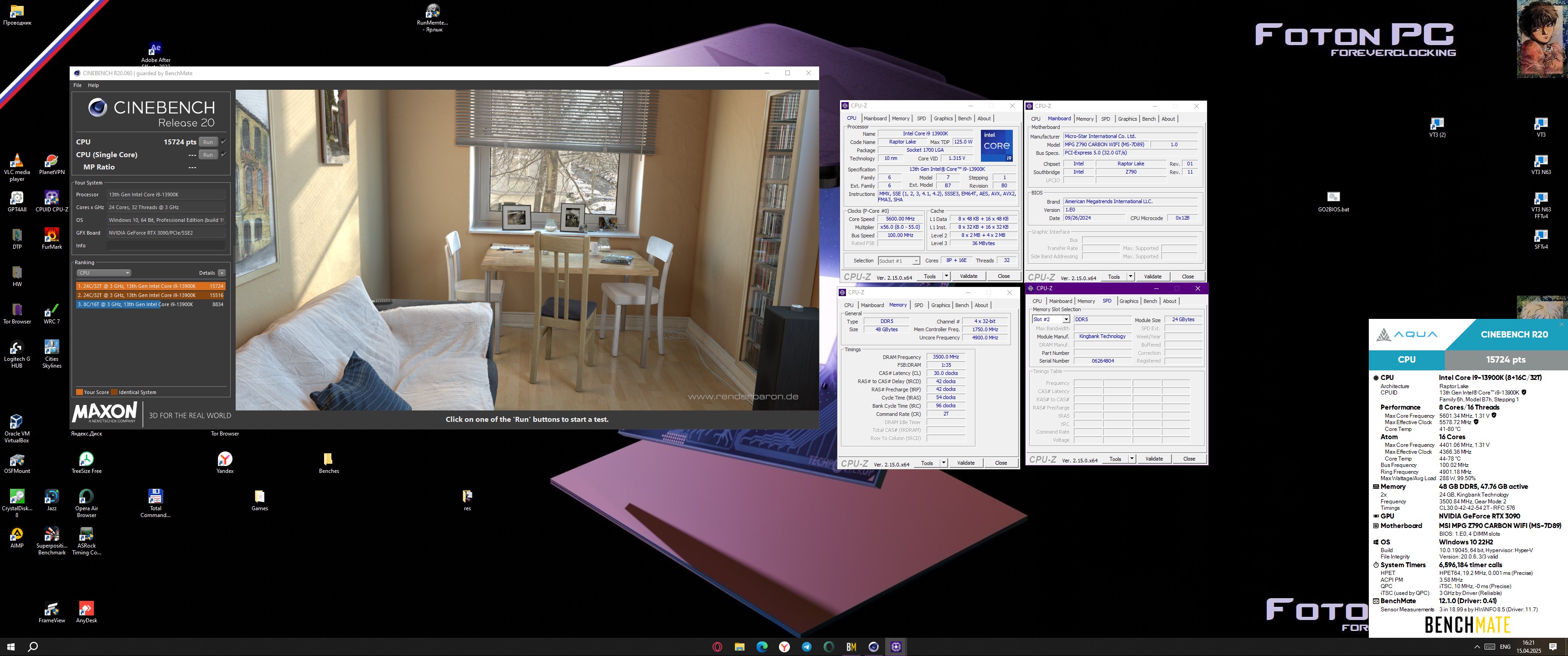Launch Total Commander desktop shortcut
This screenshot has height=656, width=1568.
click(x=156, y=502)
